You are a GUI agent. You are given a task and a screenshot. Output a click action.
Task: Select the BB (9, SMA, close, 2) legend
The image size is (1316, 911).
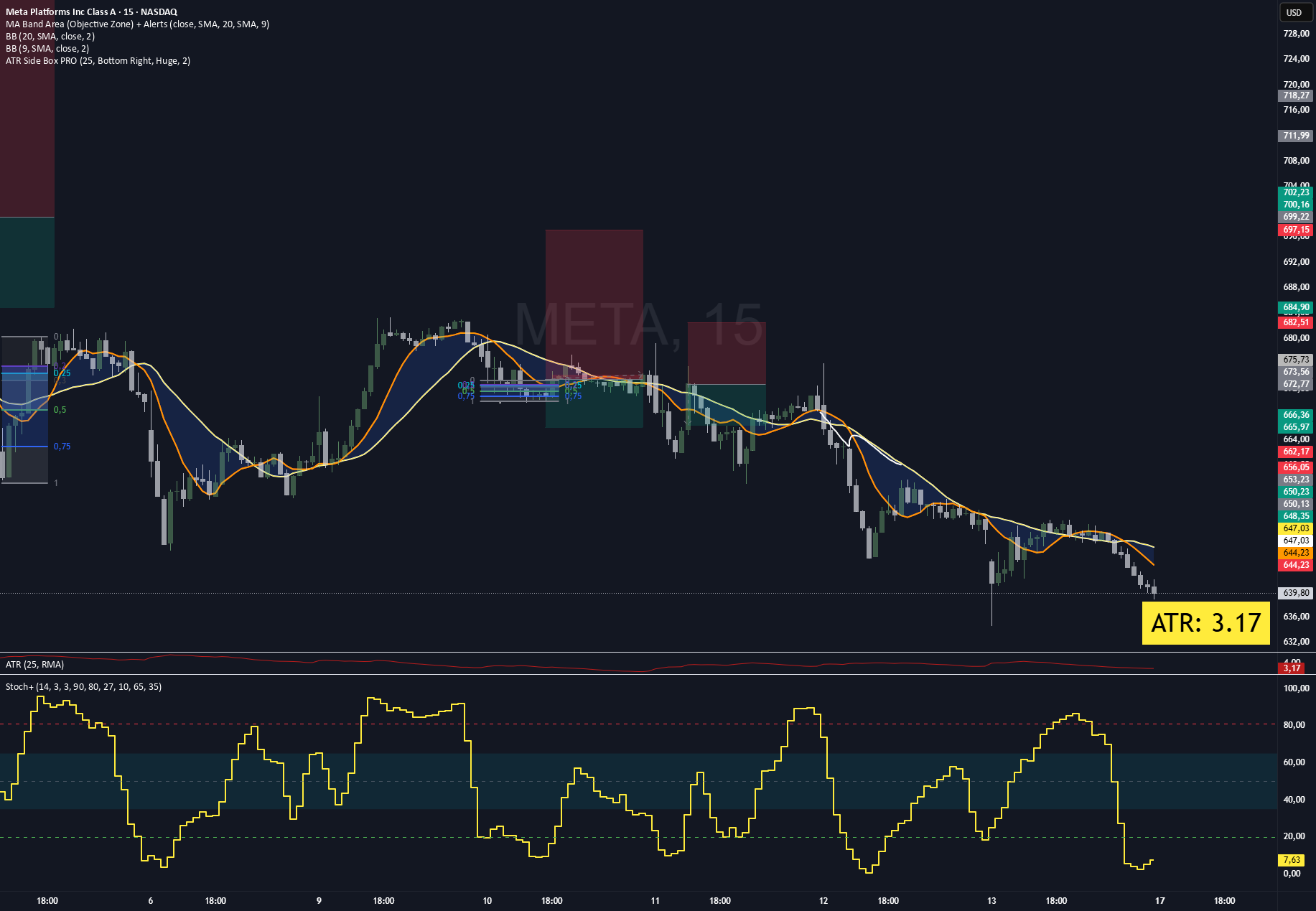47,48
